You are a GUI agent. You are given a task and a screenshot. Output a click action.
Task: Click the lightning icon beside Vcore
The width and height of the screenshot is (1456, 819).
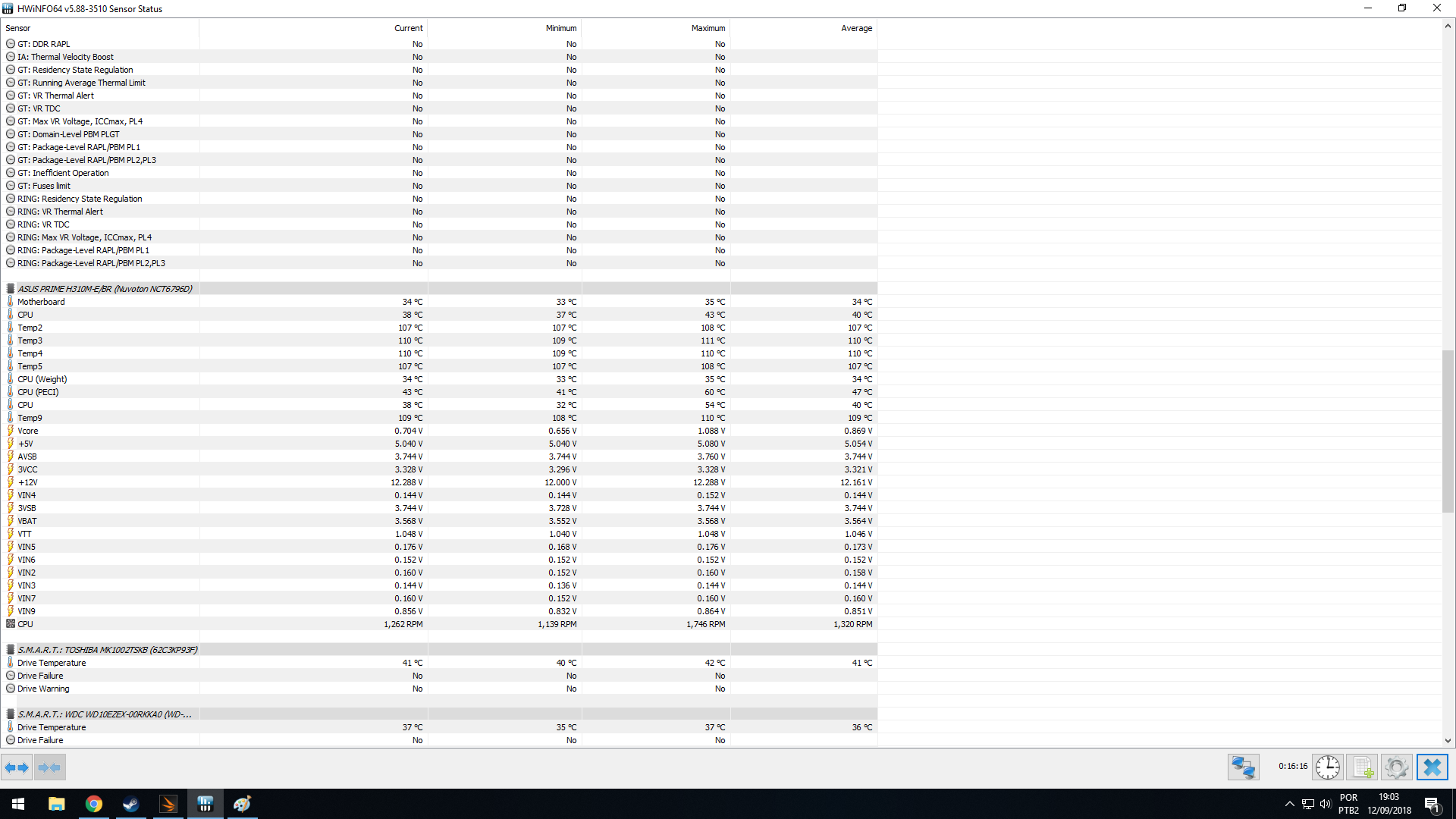(11, 431)
